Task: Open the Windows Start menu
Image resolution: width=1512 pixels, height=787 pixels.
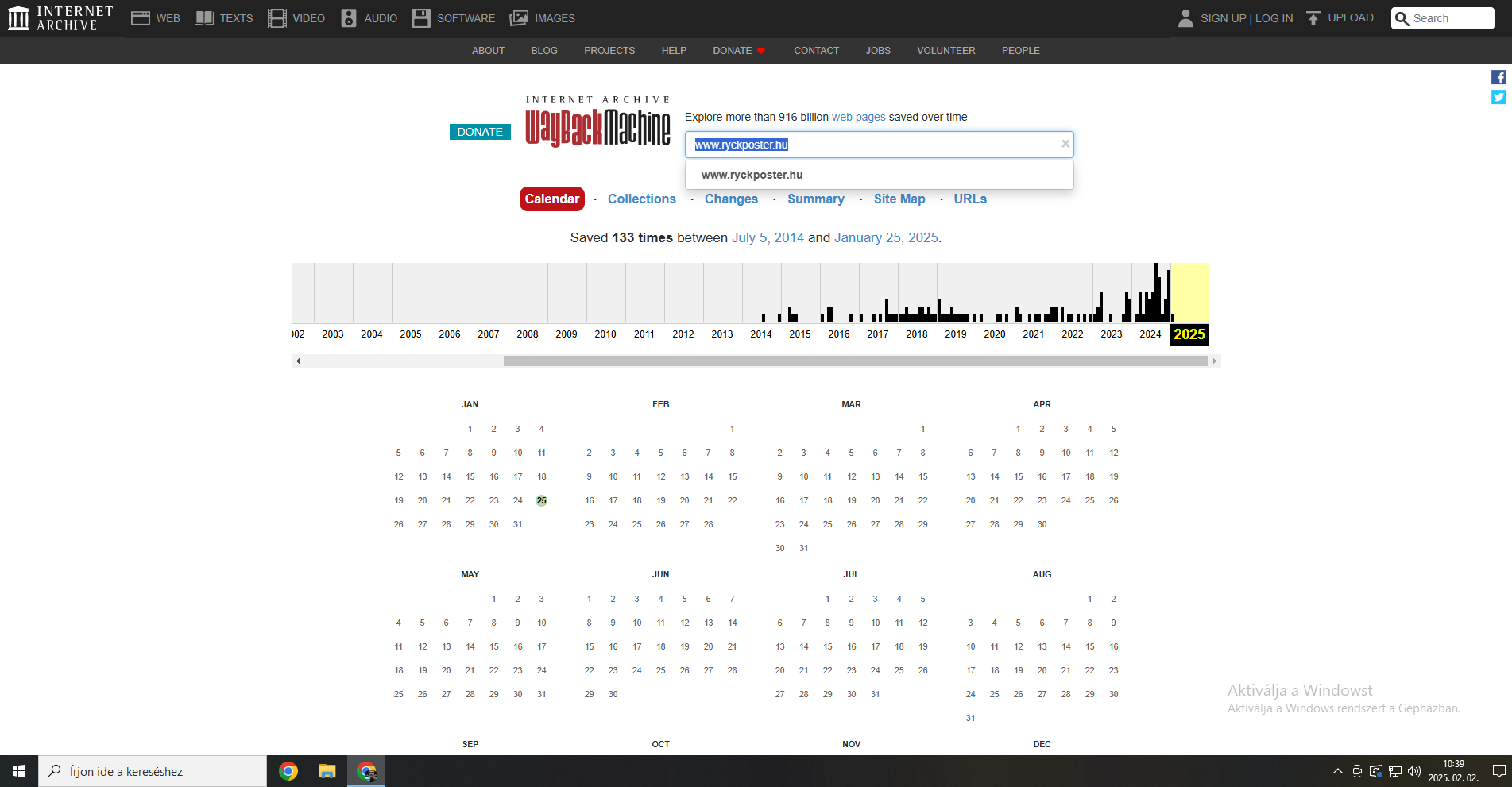Action: pyautogui.click(x=19, y=771)
